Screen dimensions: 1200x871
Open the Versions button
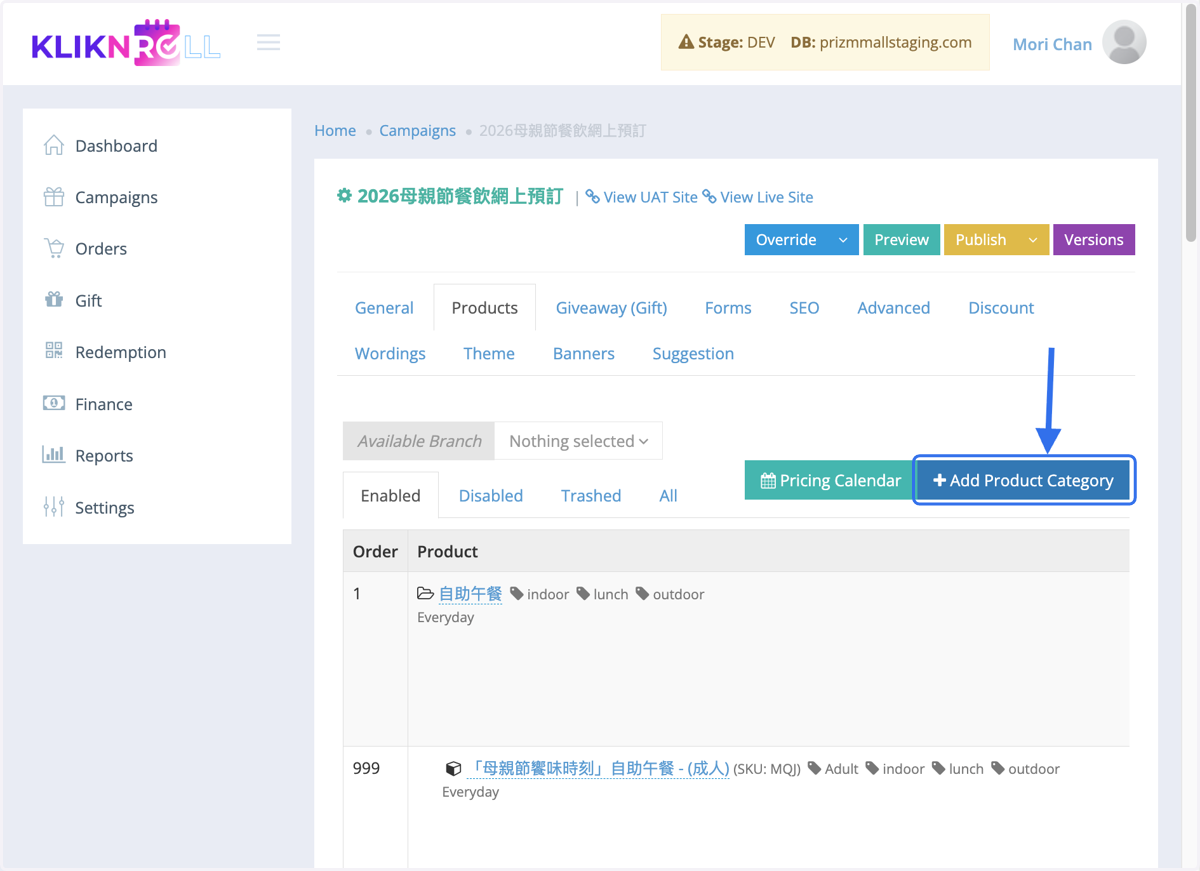pyautogui.click(x=1093, y=240)
